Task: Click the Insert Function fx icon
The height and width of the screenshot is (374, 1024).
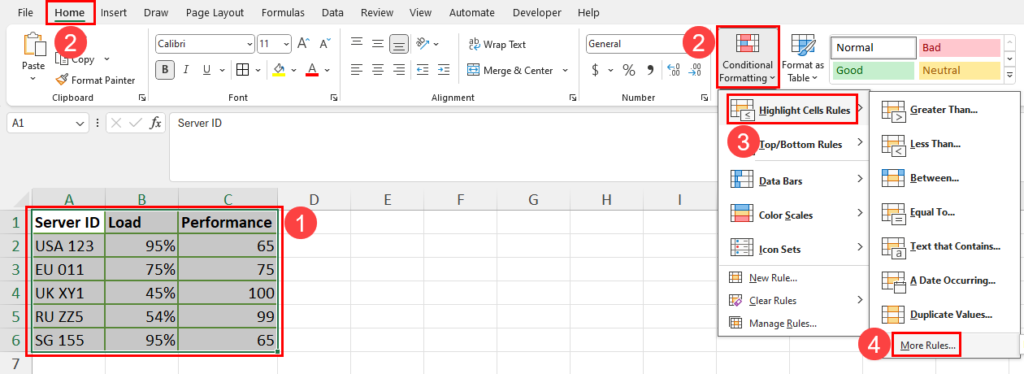Action: click(155, 123)
